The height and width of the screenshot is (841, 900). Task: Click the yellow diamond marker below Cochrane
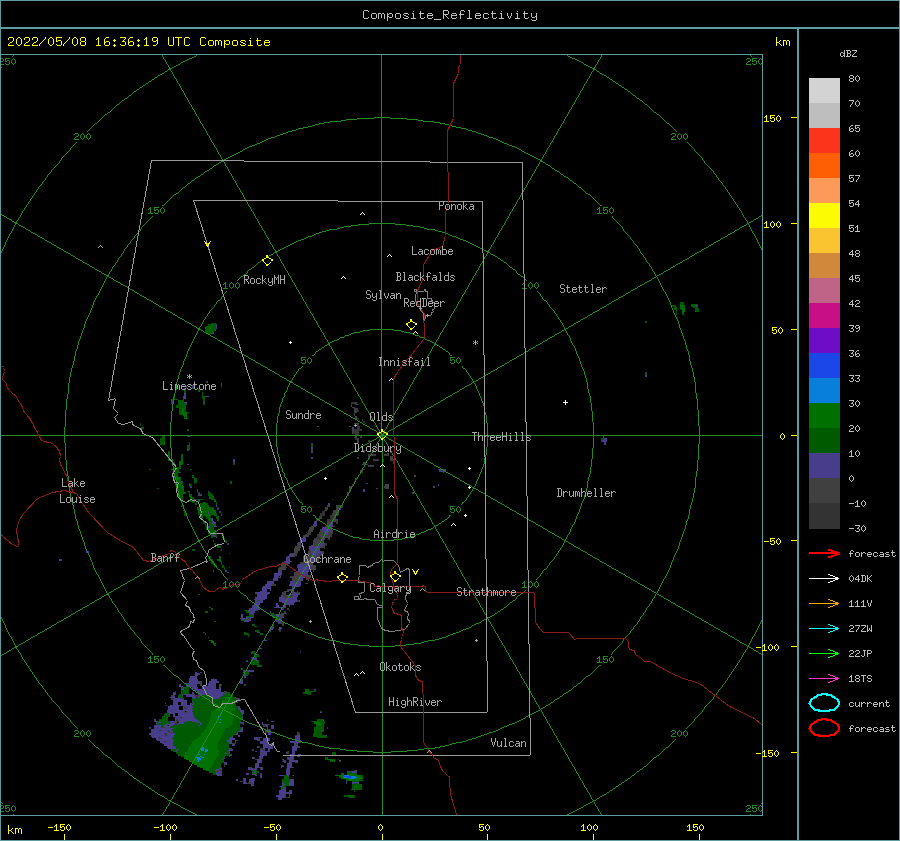[x=343, y=577]
